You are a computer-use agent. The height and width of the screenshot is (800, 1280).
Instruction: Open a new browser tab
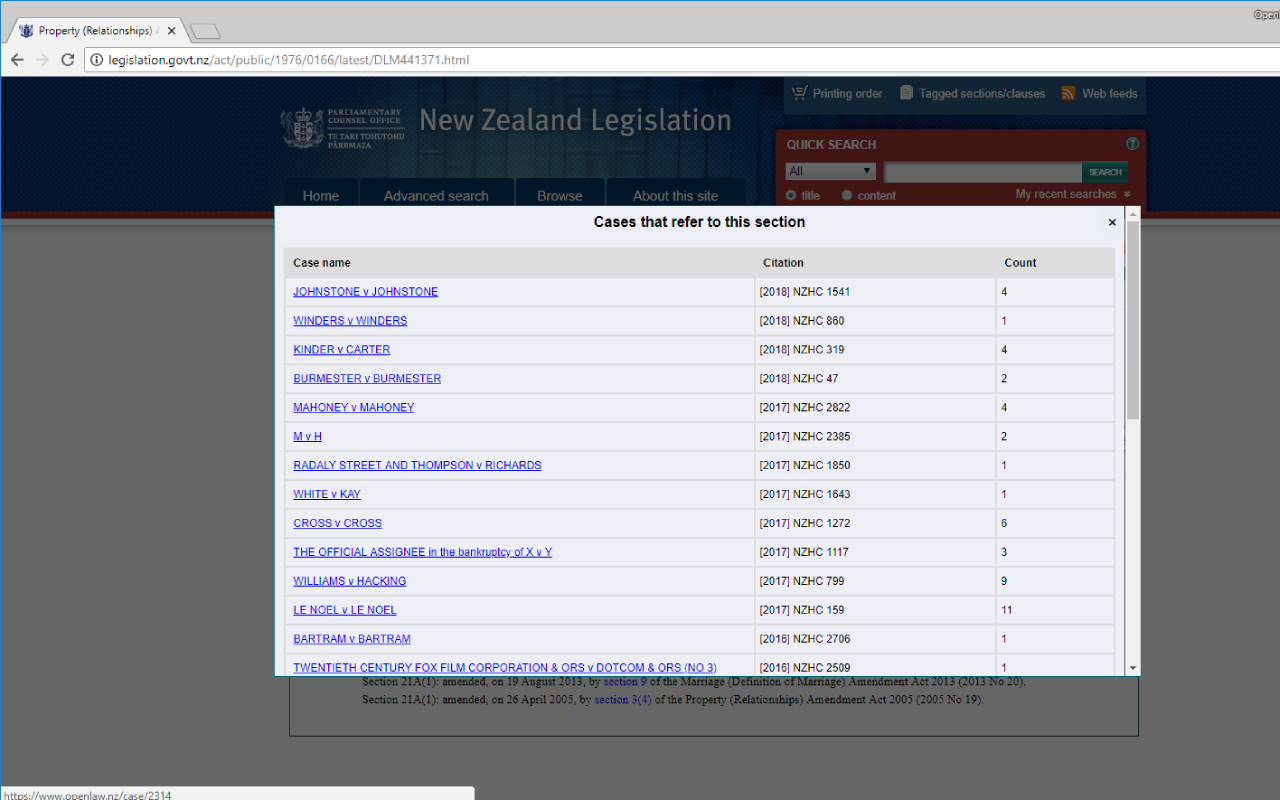tap(204, 31)
